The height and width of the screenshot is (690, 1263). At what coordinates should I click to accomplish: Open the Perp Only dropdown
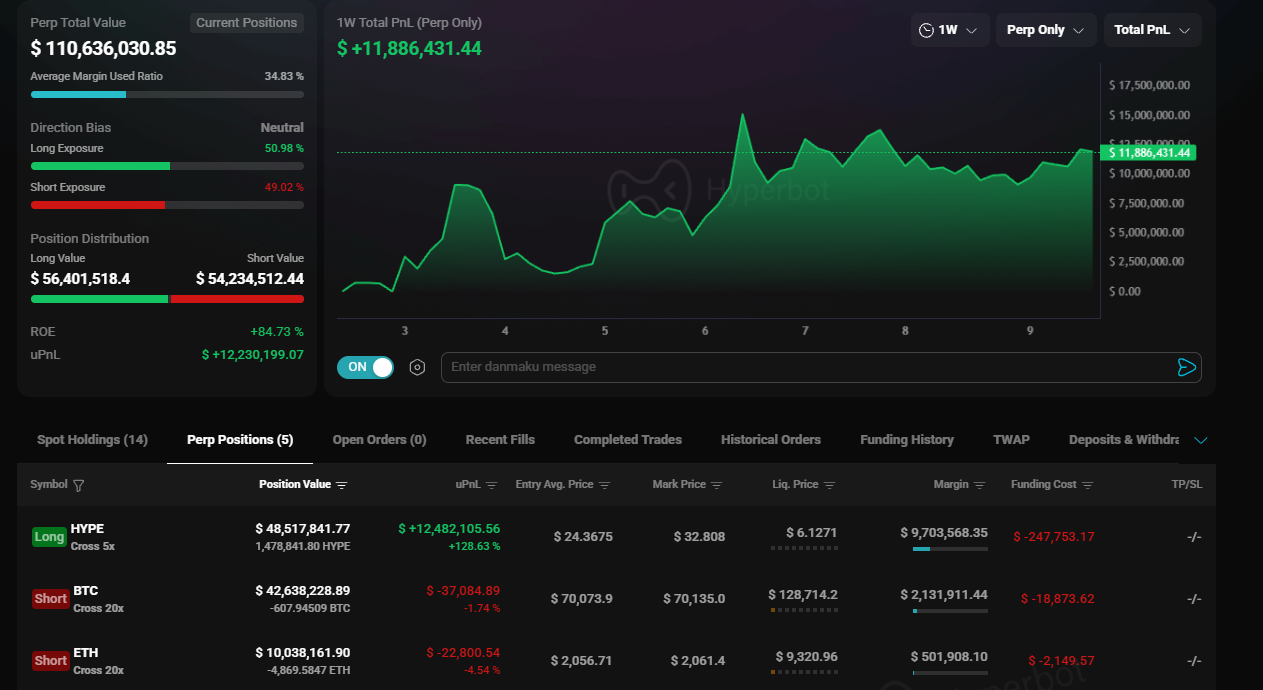point(1045,30)
